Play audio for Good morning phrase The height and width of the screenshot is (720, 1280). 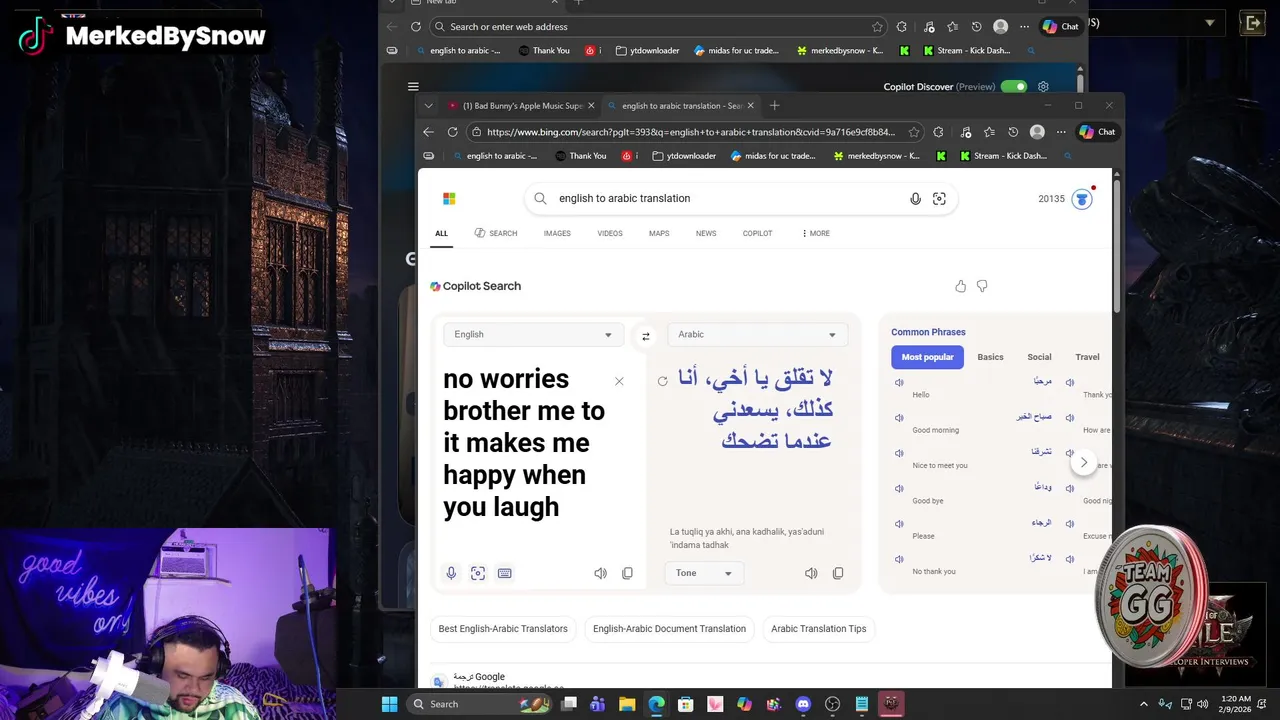pos(899,418)
